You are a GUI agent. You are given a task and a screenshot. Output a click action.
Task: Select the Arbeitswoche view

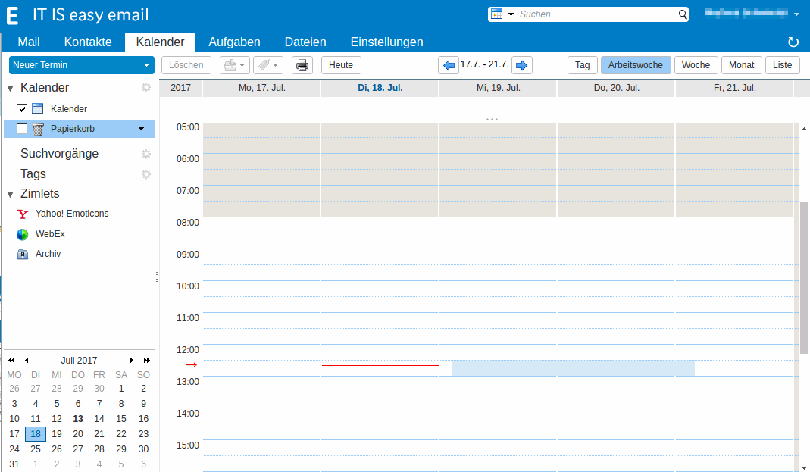coord(635,65)
